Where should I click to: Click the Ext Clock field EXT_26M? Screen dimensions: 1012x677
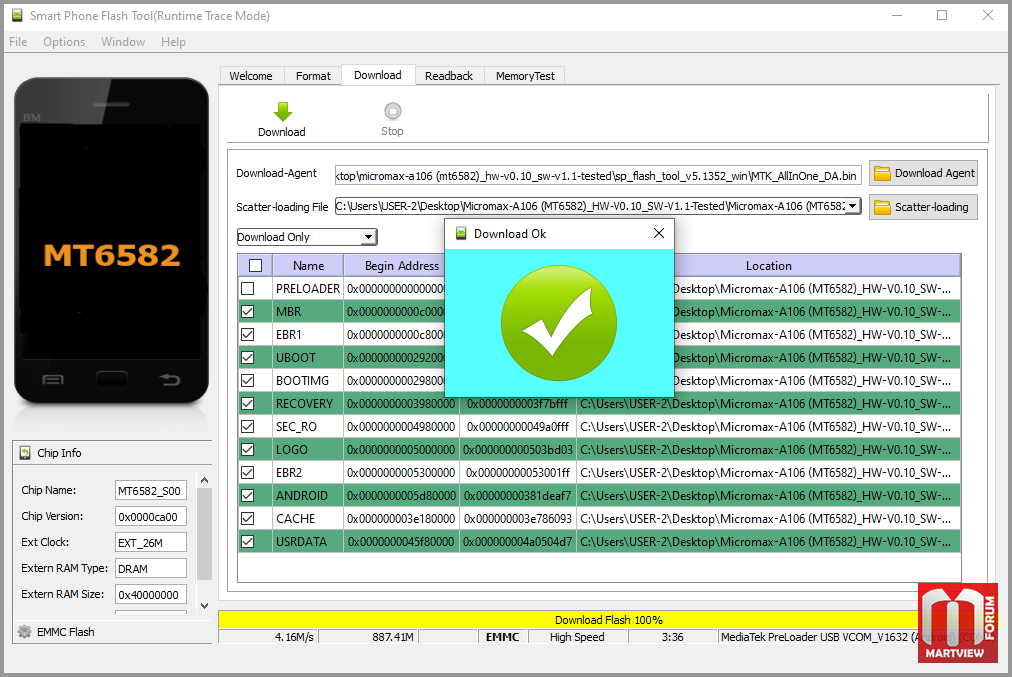point(151,542)
